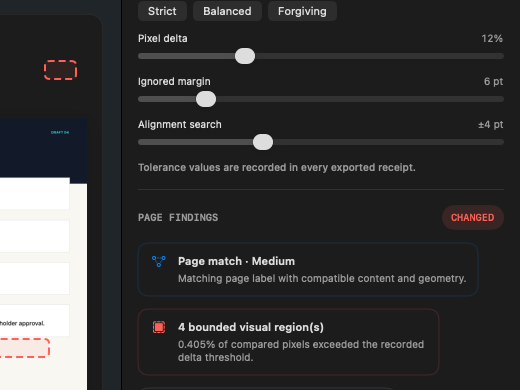The width and height of the screenshot is (520, 390).
Task: Click the blue page match graph icon
Action: (159, 261)
